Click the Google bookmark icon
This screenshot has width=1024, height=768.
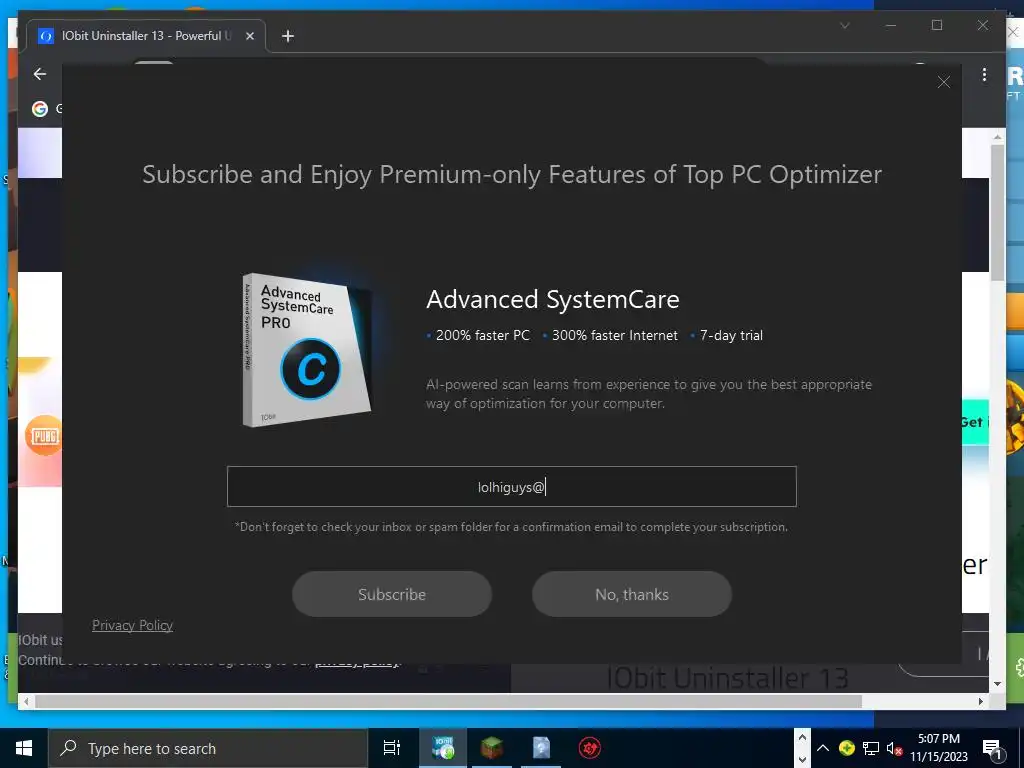coord(40,108)
